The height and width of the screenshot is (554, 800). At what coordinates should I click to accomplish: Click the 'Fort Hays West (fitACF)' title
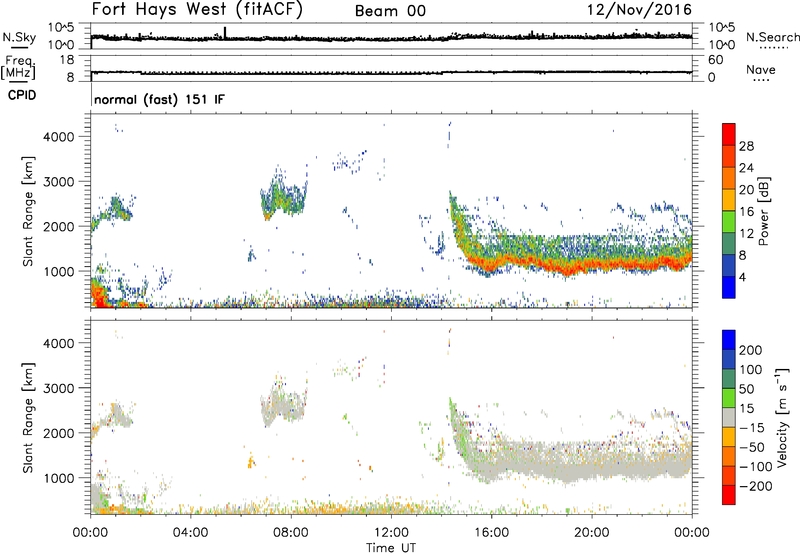point(197,10)
